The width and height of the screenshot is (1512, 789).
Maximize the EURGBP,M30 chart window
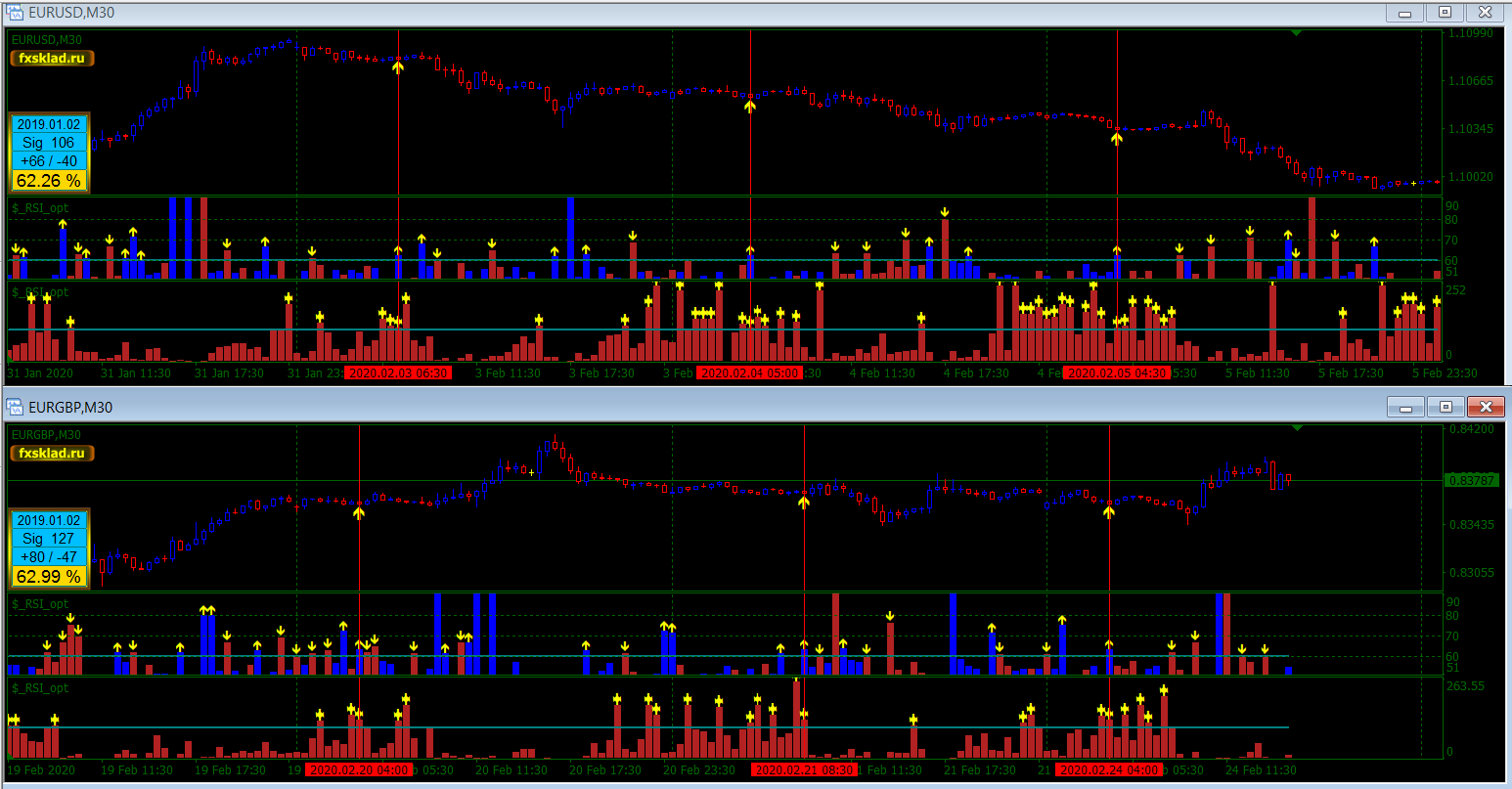pyautogui.click(x=1445, y=407)
